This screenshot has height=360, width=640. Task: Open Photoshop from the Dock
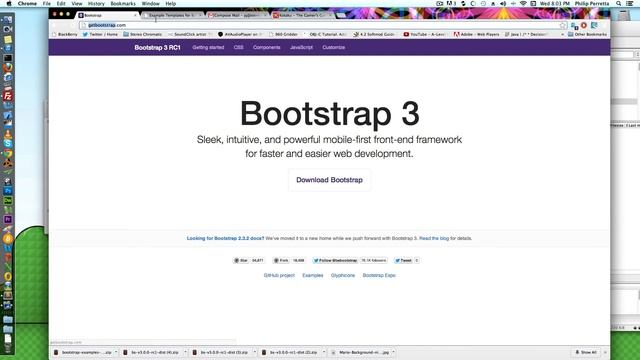pyautogui.click(x=8, y=191)
